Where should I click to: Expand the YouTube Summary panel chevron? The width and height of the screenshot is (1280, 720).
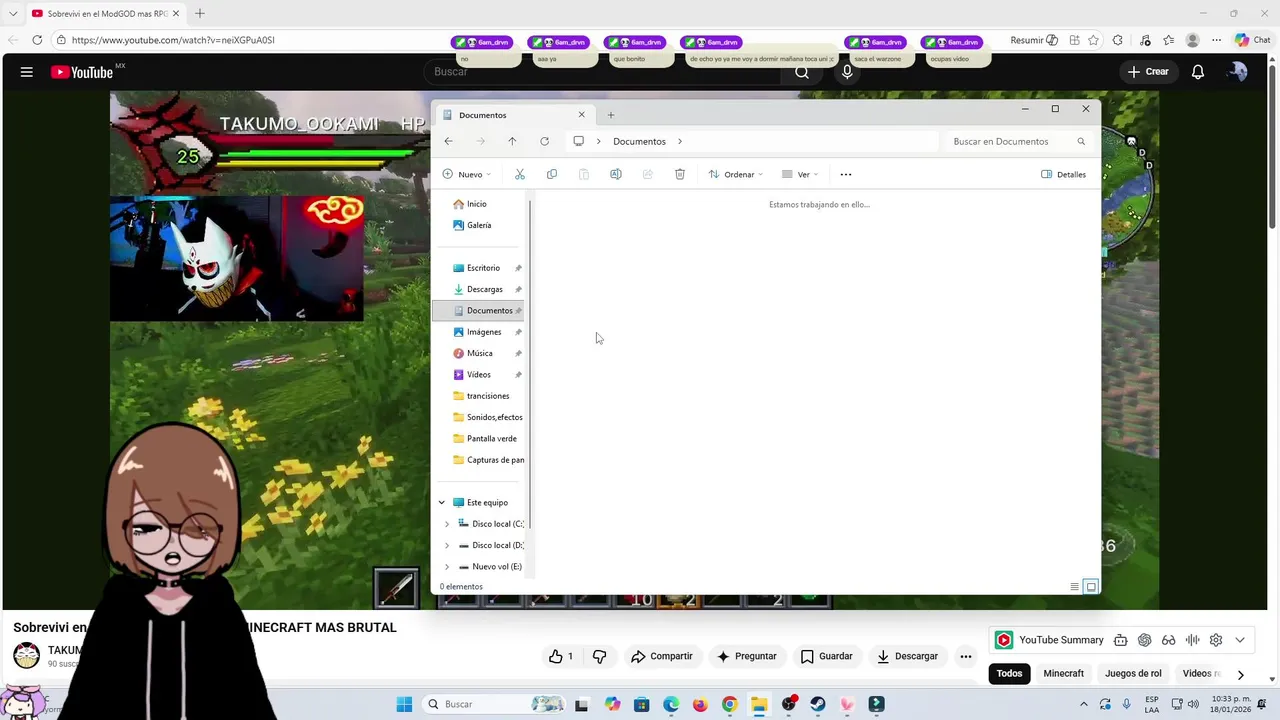[1240, 640]
